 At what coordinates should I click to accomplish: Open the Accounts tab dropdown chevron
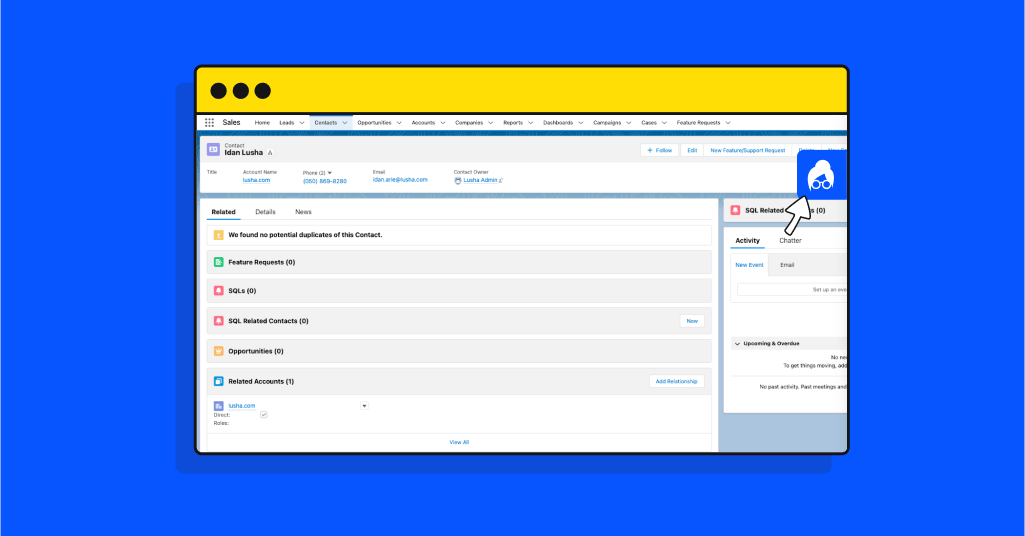[x=443, y=123]
